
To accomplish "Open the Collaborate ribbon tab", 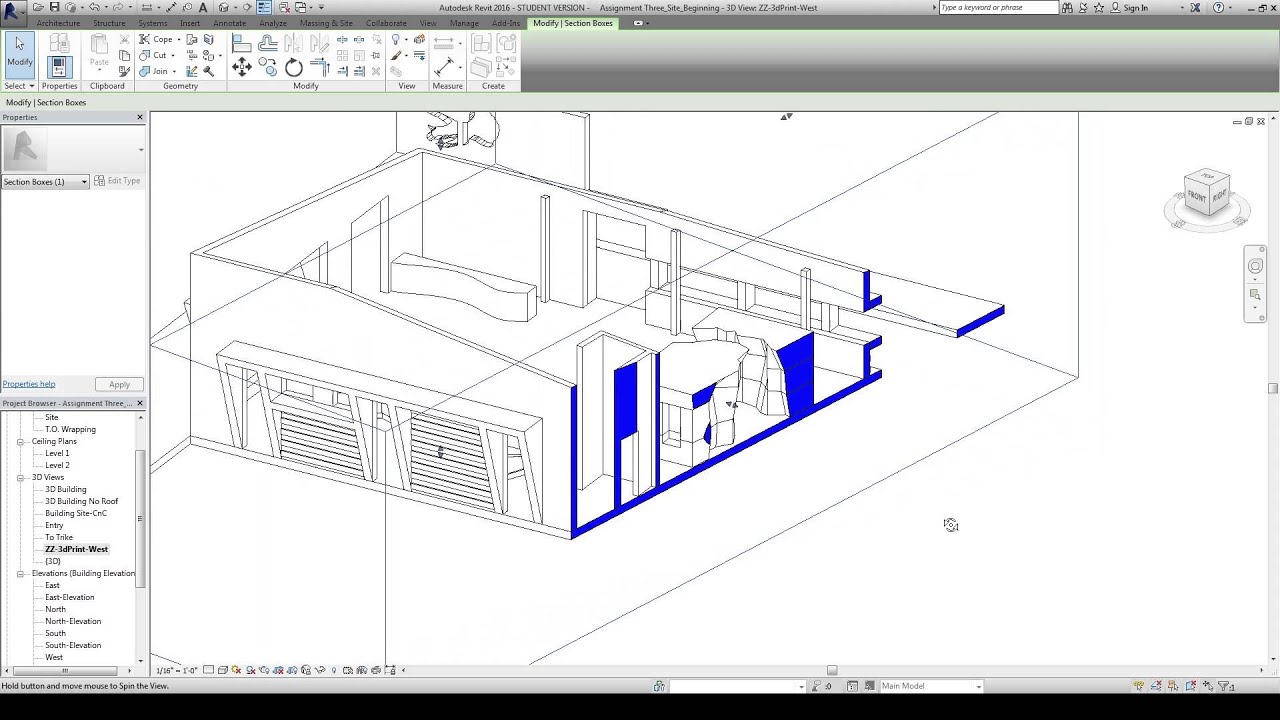I will tap(386, 23).
